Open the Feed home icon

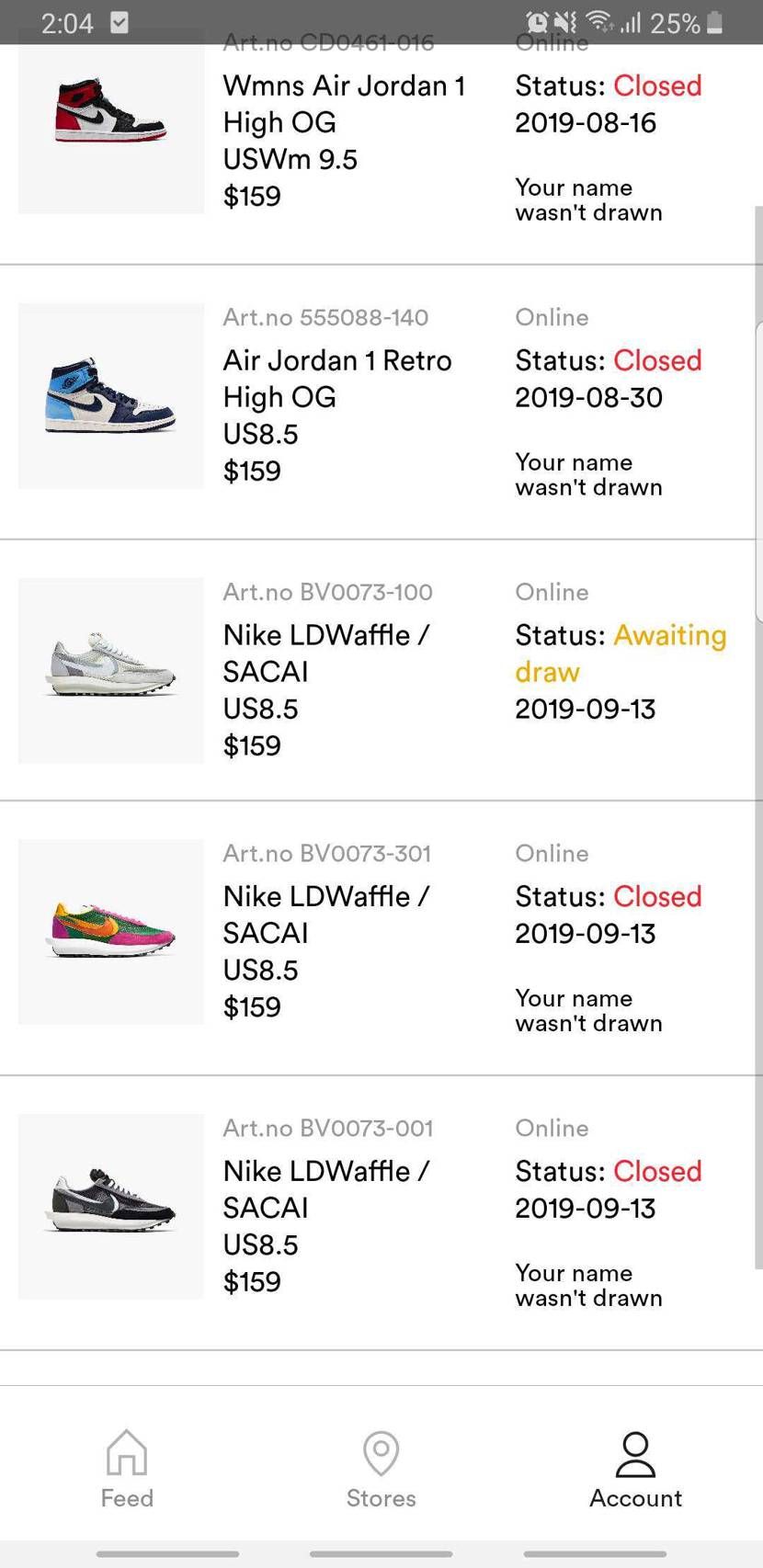click(x=127, y=1452)
